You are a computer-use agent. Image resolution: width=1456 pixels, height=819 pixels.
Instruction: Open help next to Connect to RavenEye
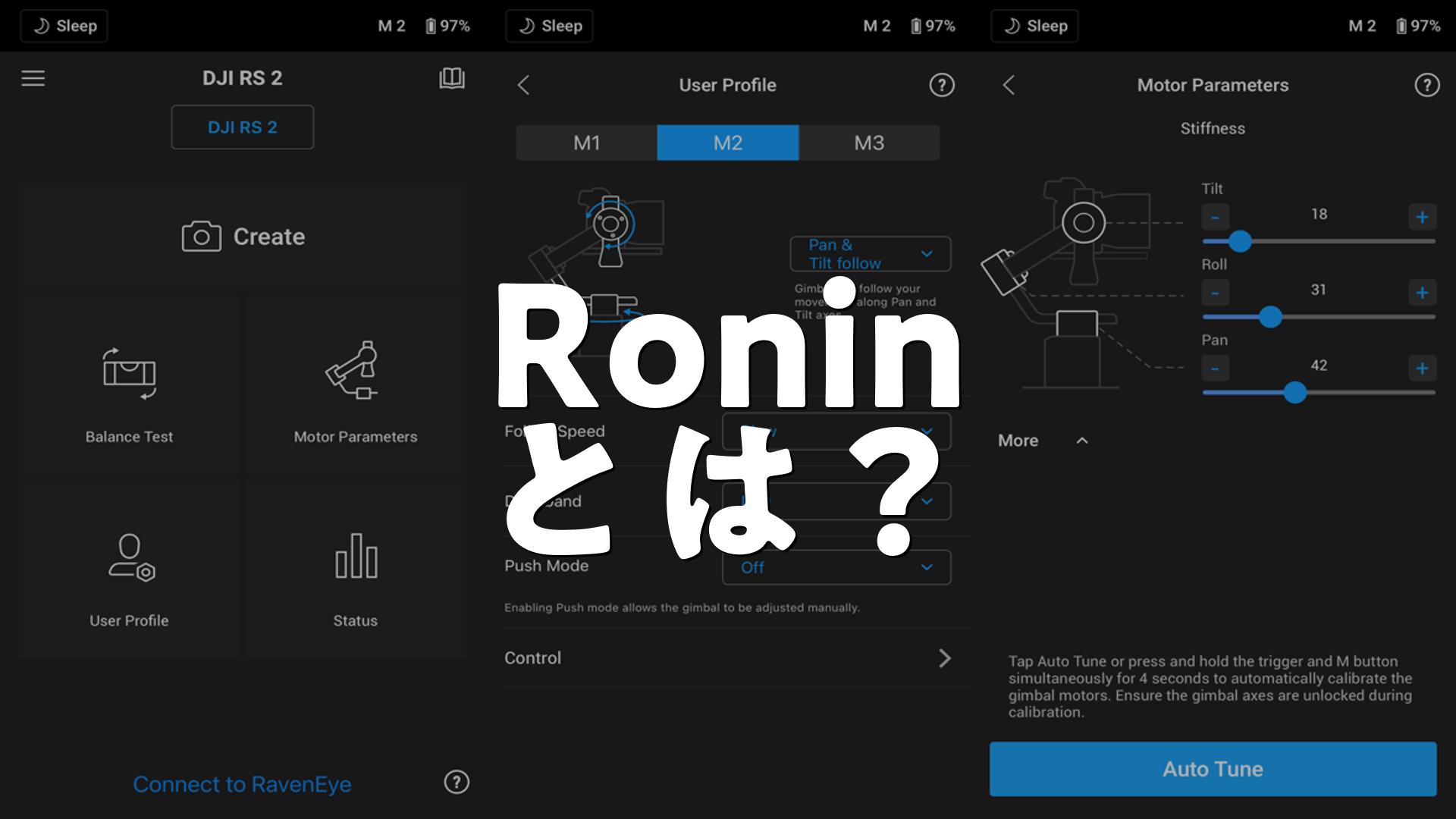(457, 782)
